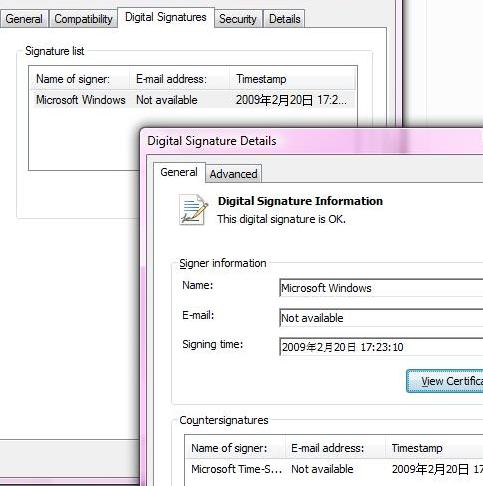Open the Compatibility tab
This screenshot has width=483, height=486.
click(83, 19)
